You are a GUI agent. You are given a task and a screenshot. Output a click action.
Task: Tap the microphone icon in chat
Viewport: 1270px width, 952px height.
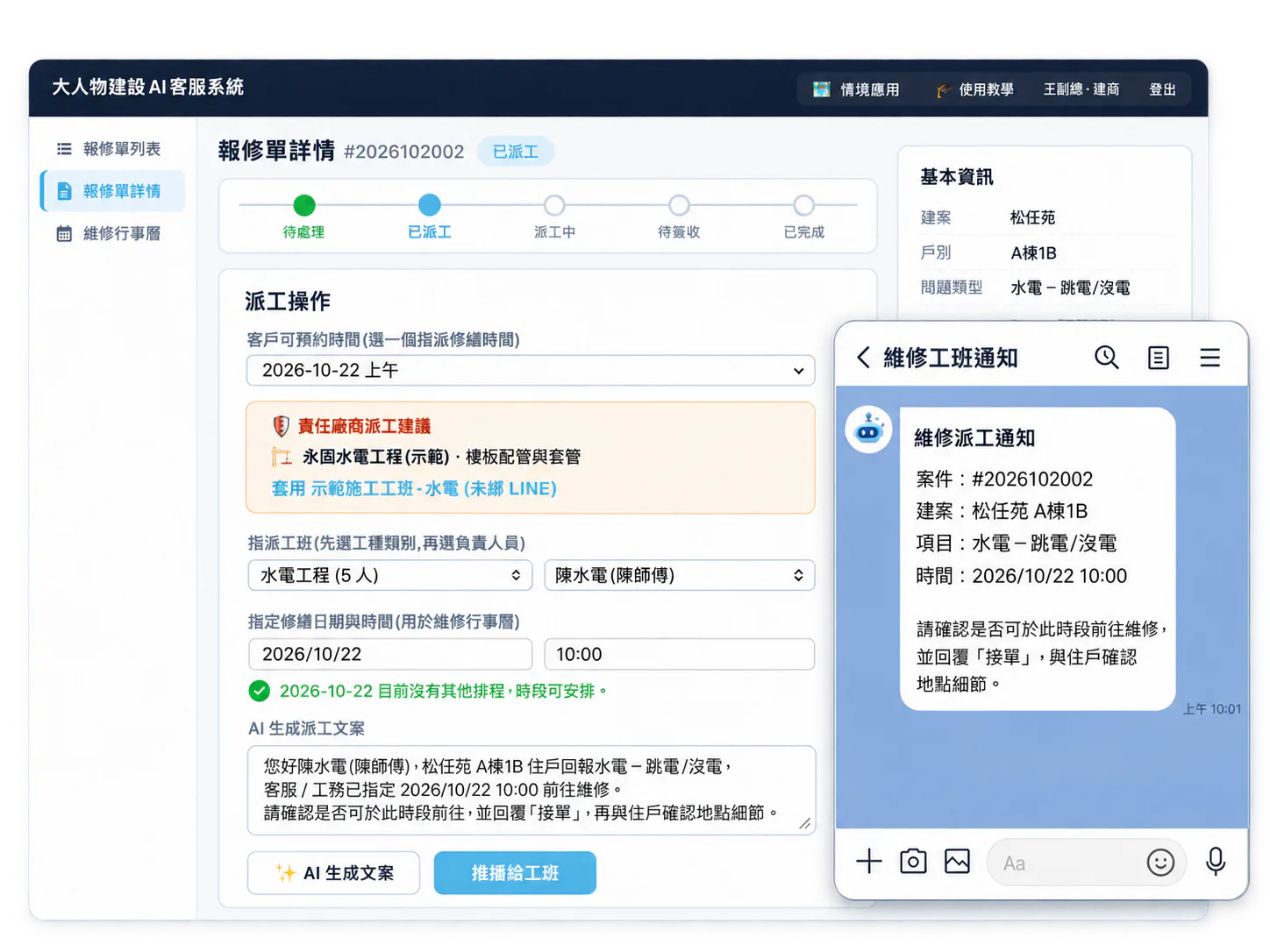pos(1216,862)
